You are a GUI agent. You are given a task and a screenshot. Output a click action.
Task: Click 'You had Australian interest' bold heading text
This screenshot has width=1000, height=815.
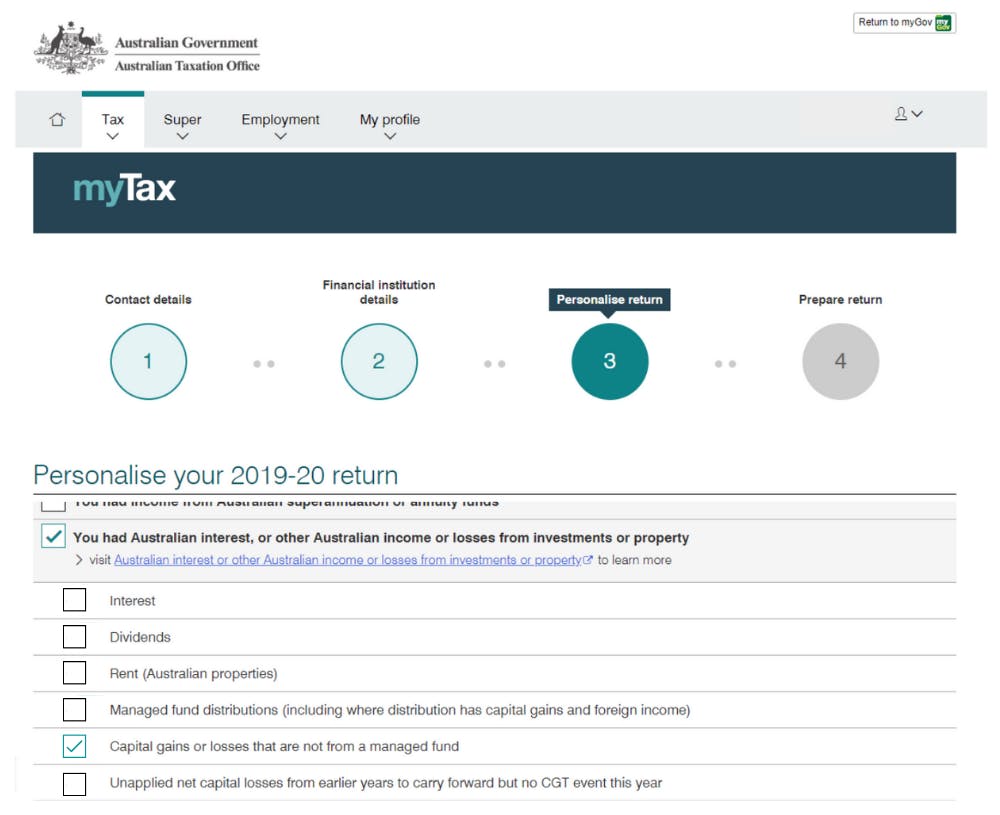coord(381,538)
